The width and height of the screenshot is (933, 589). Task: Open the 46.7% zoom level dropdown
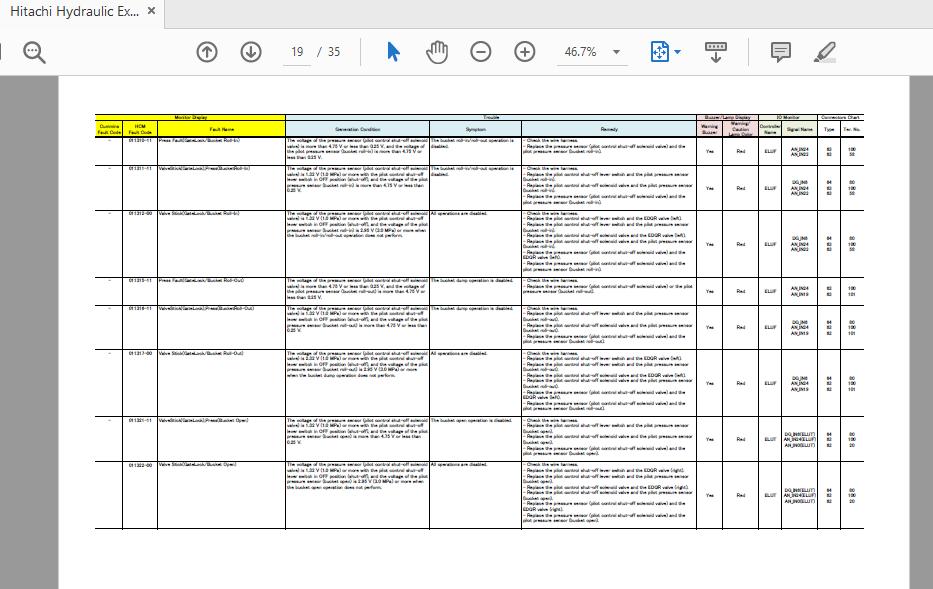tap(616, 52)
